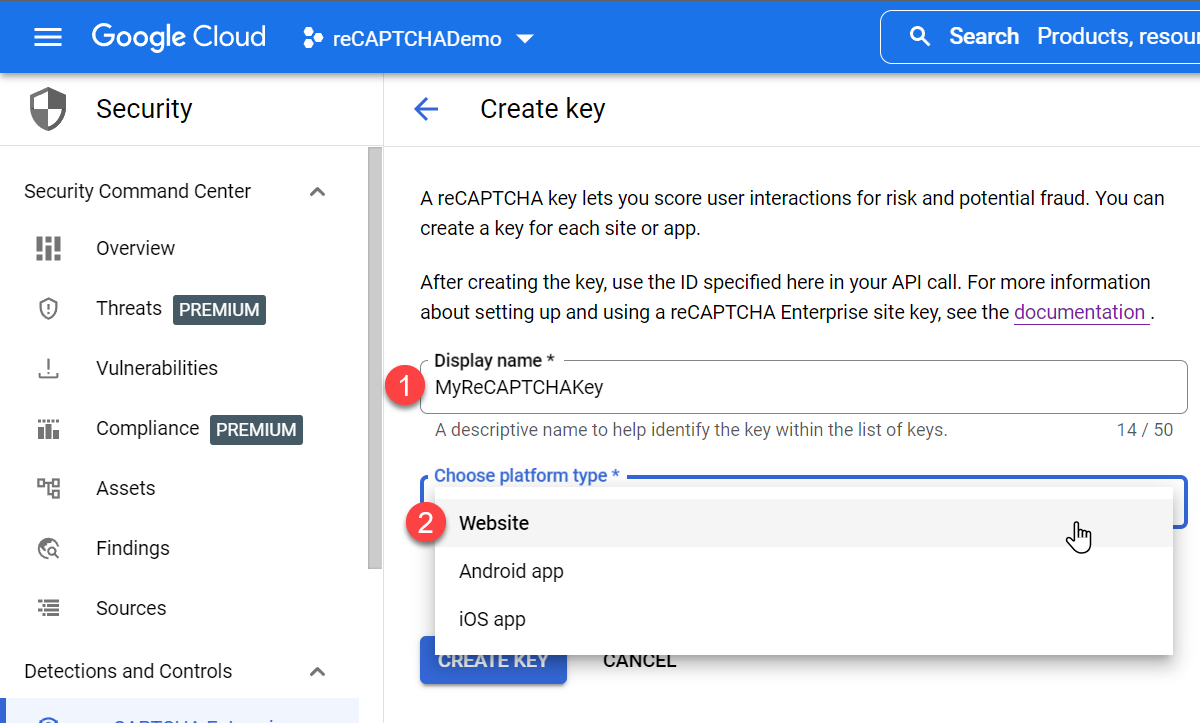This screenshot has height=723, width=1200.
Task: Select iOS app platform type
Action: point(803,619)
